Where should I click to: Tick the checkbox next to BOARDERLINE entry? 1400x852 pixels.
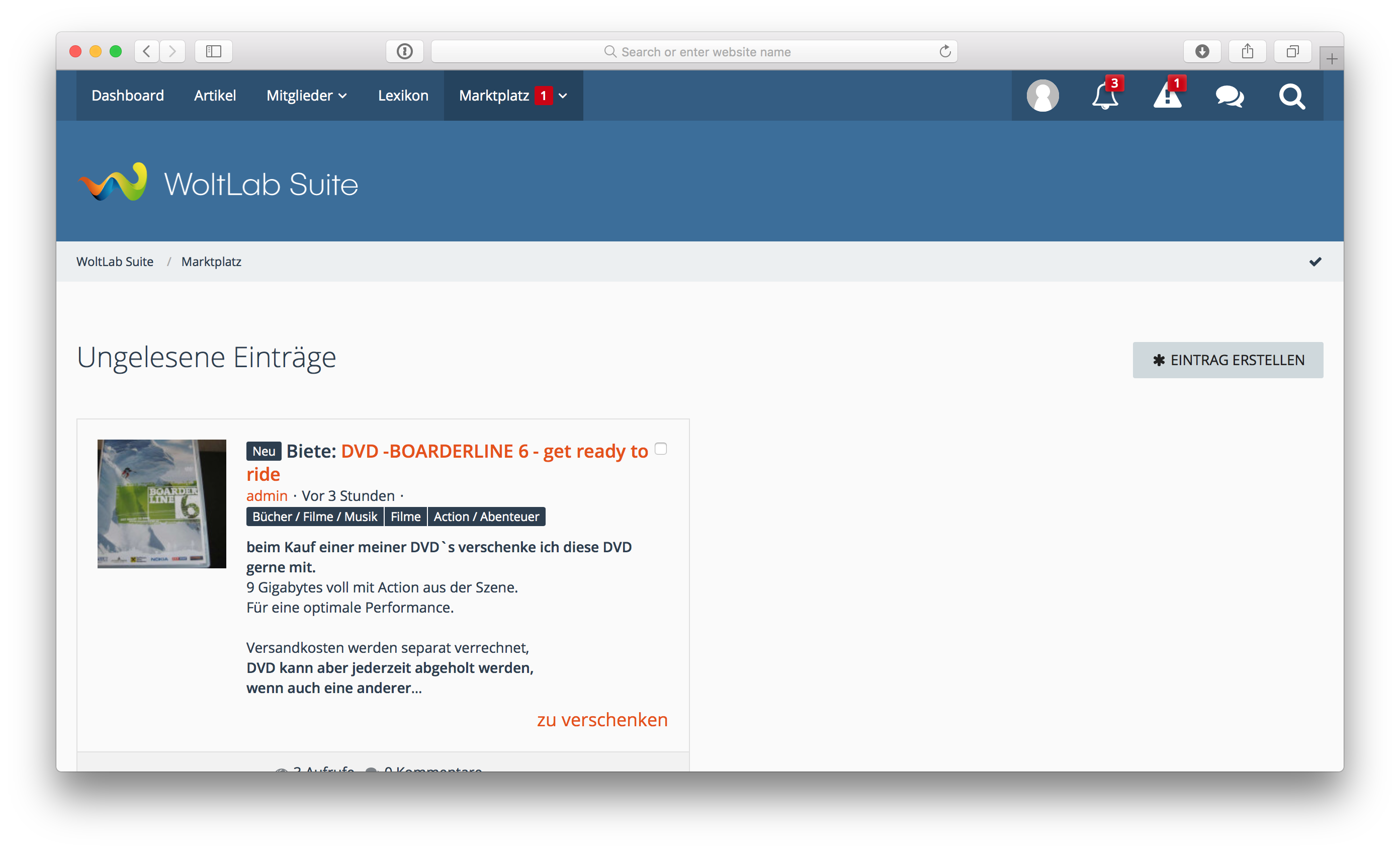660,449
